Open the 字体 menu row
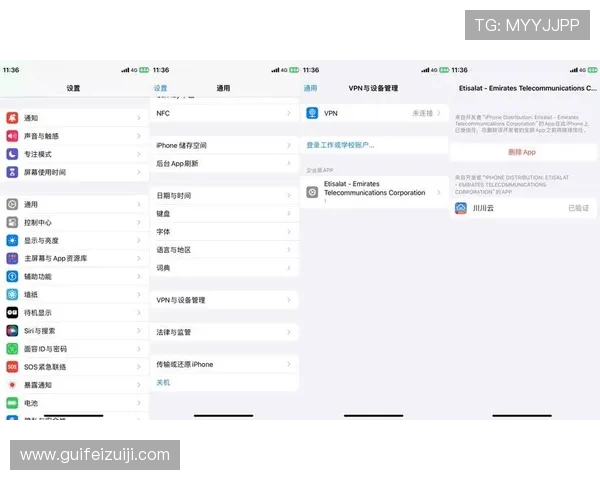Screen dimensions: 600x480 pos(224,232)
